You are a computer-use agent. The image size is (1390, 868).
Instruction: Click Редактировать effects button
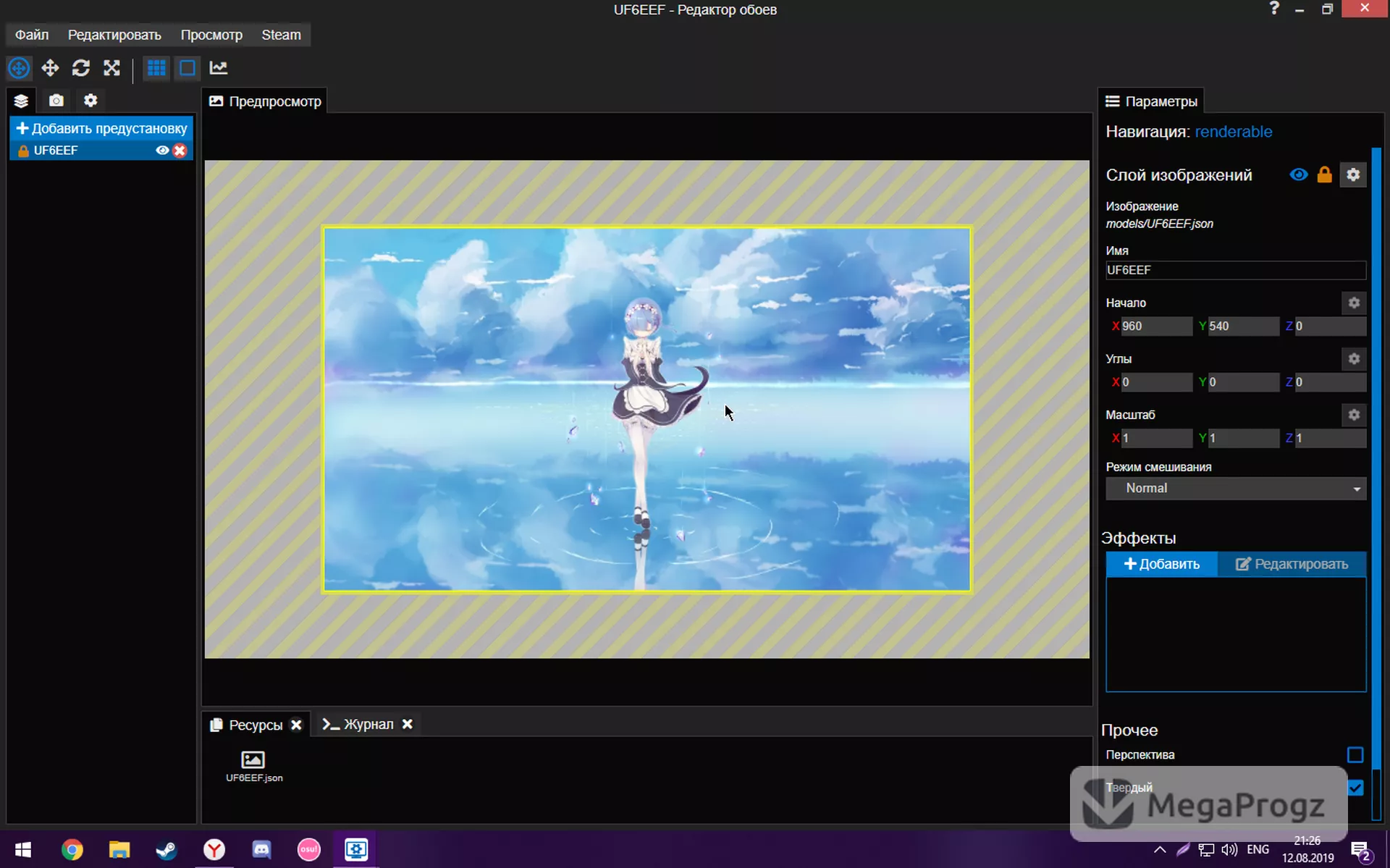click(x=1292, y=564)
